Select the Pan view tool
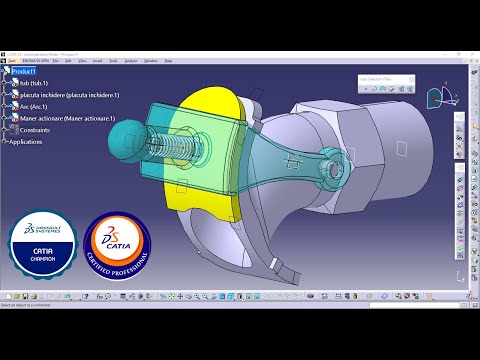The image size is (480, 360). 180,296
